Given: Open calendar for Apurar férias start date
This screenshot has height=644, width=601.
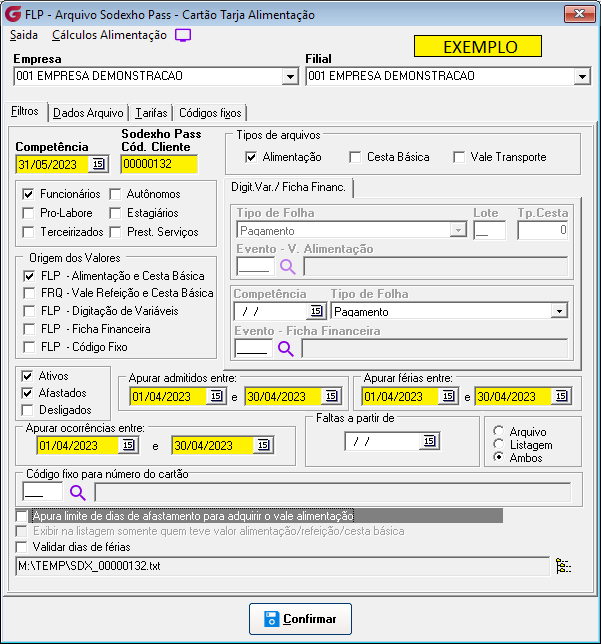Looking at the screenshot, I should tap(449, 396).
